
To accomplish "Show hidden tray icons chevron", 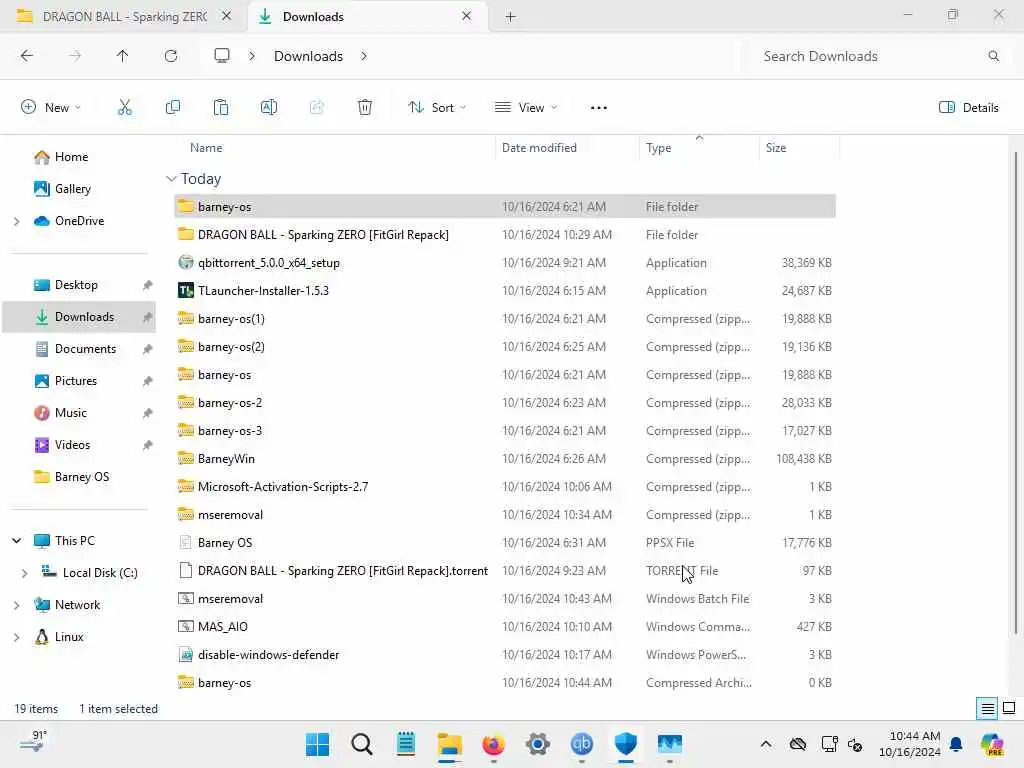I will point(766,744).
